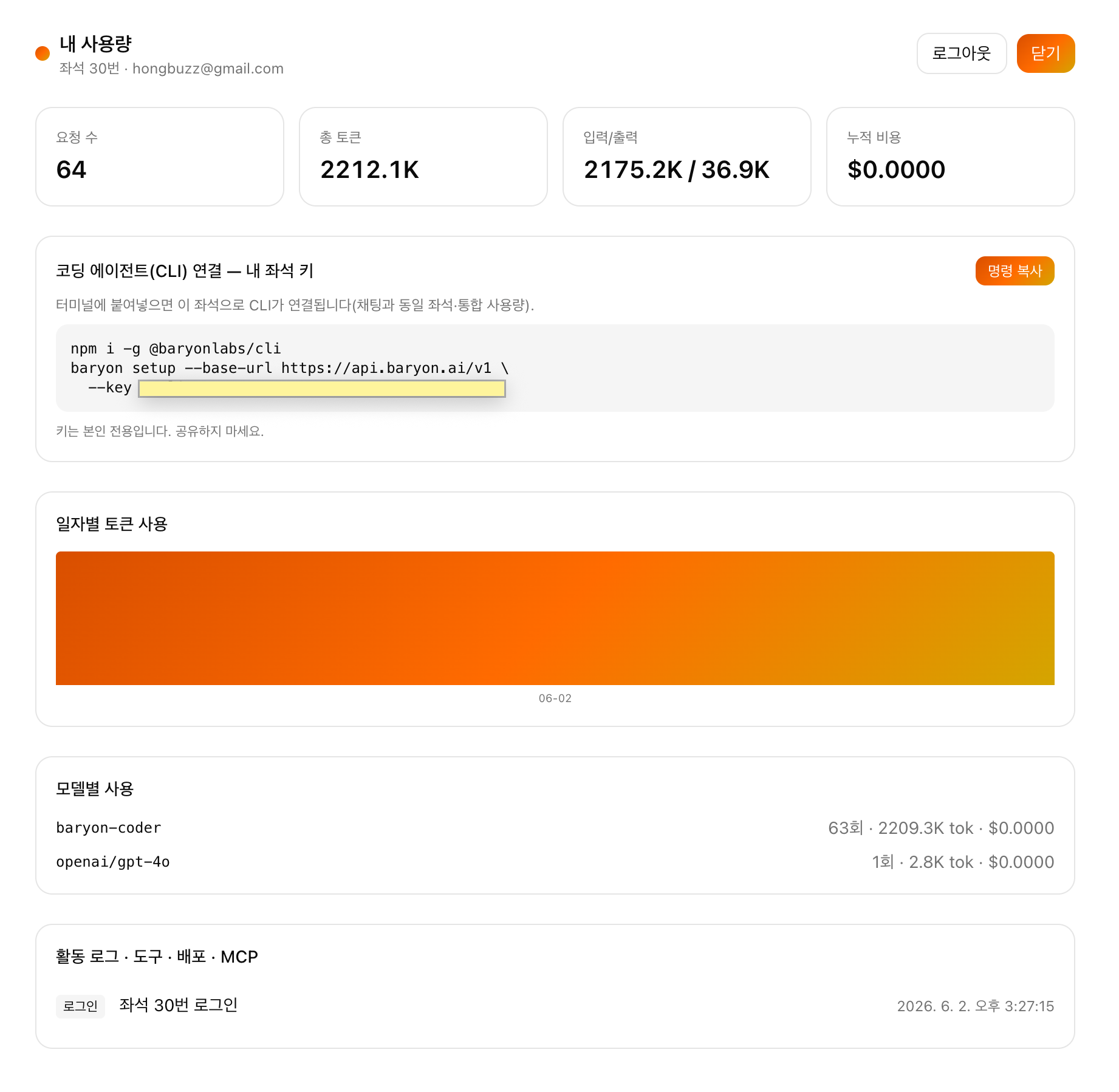
Task: Click the 06-02 daily token usage bar
Action: point(555,618)
